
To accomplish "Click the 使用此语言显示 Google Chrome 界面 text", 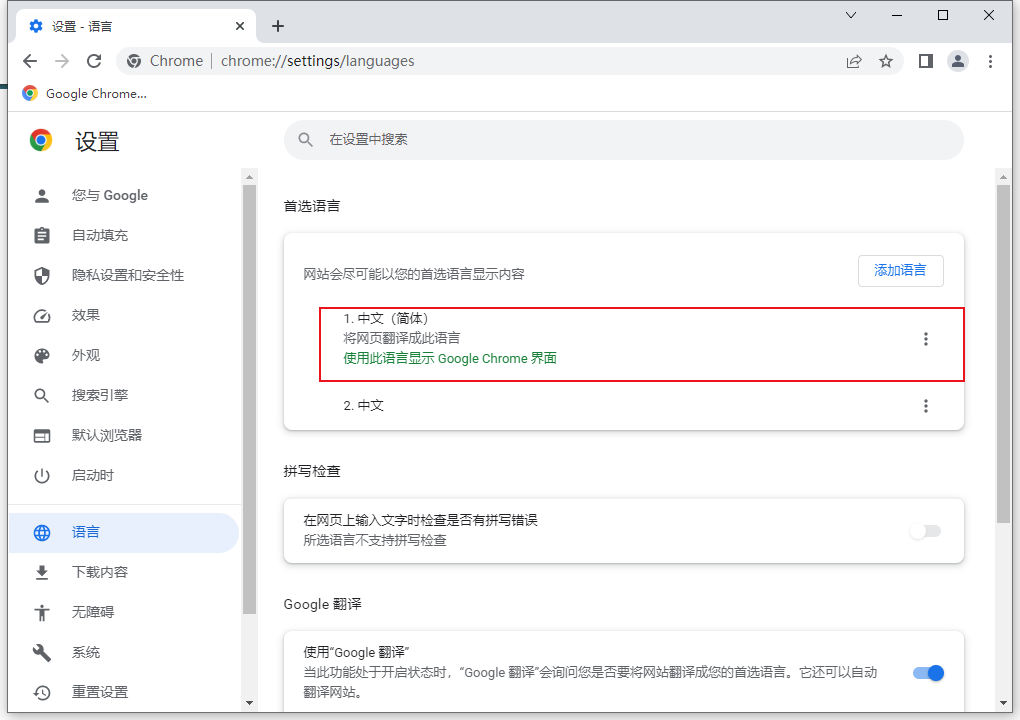I will pyautogui.click(x=450, y=358).
